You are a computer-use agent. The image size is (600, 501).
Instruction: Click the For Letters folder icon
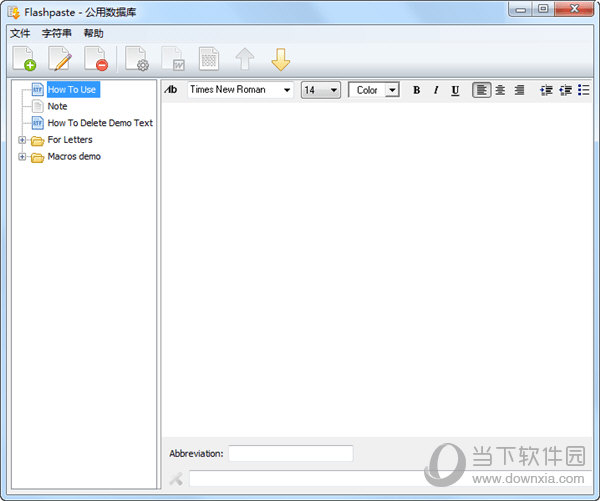[38, 140]
